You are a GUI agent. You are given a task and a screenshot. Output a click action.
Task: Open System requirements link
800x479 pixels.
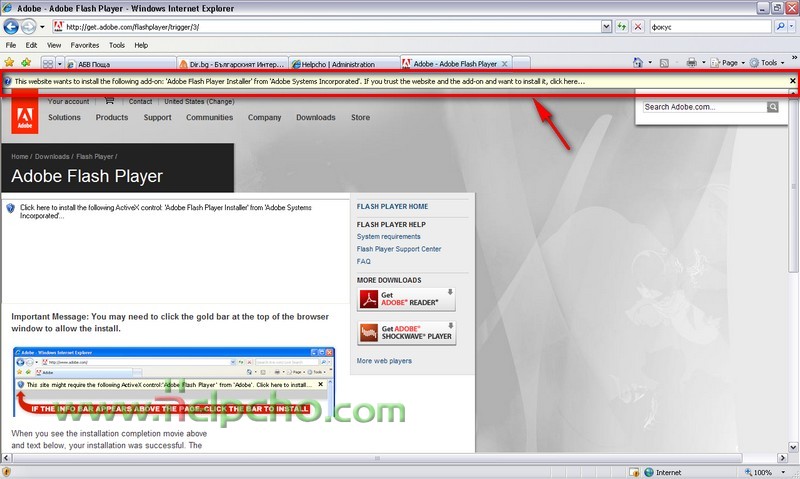[x=388, y=237]
